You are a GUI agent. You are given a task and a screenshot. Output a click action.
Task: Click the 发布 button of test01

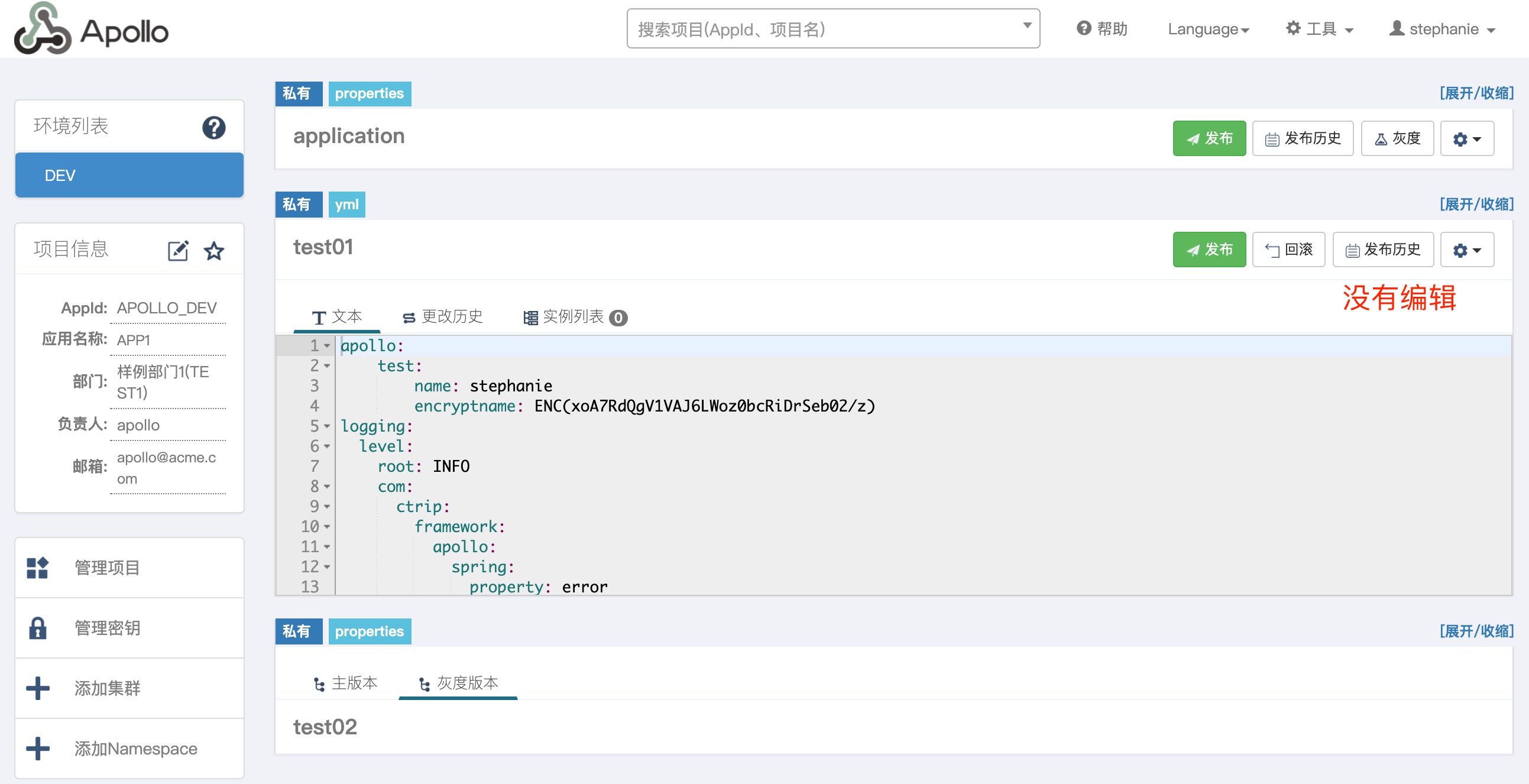click(1209, 250)
